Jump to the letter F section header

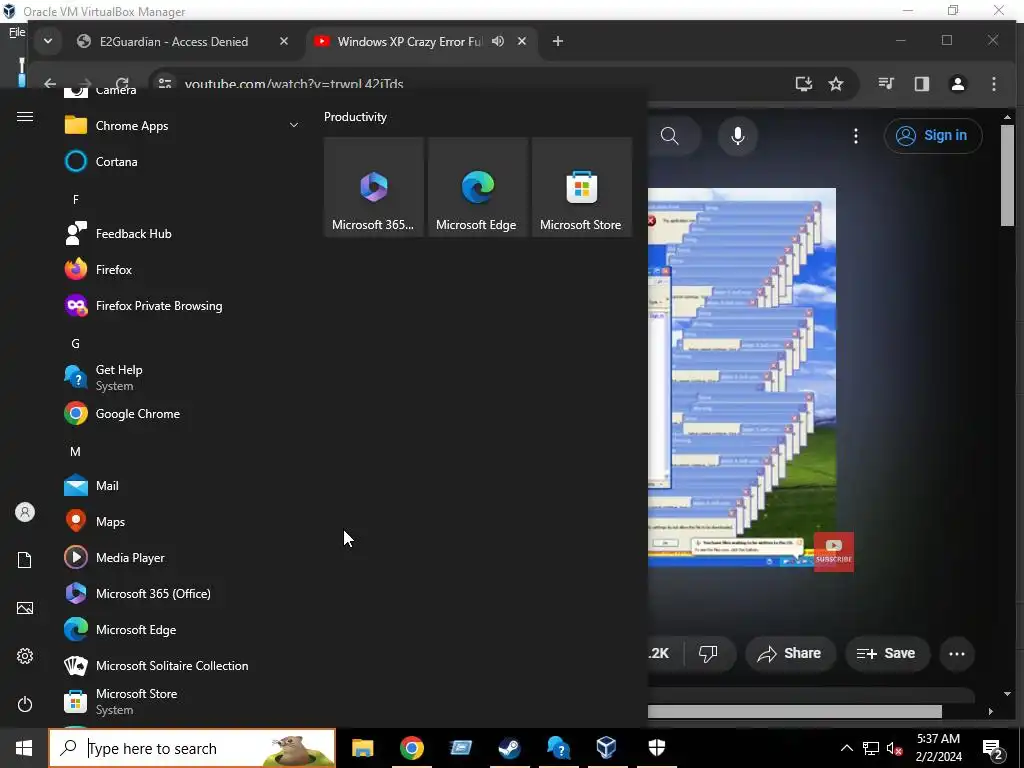pyautogui.click(x=76, y=199)
